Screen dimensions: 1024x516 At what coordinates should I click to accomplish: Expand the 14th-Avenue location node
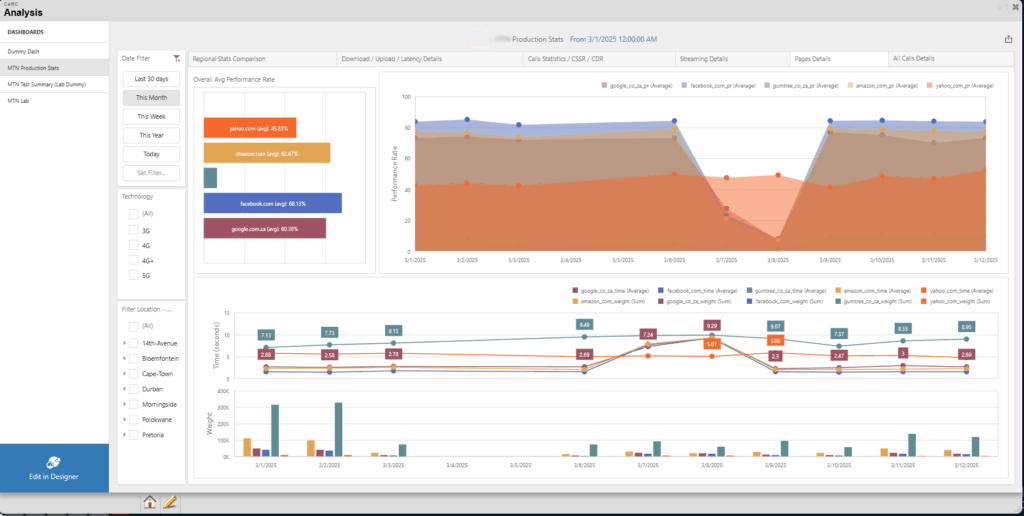124,342
